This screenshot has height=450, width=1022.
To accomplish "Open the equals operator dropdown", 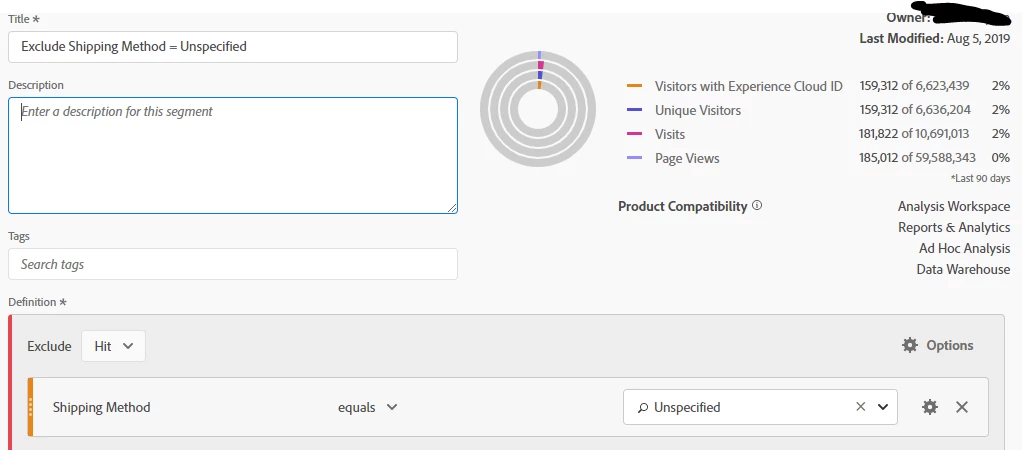I will point(367,407).
